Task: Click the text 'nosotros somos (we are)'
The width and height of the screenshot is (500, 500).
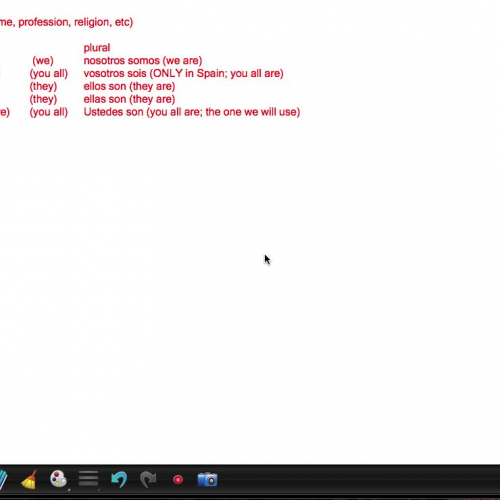Action: 143,61
